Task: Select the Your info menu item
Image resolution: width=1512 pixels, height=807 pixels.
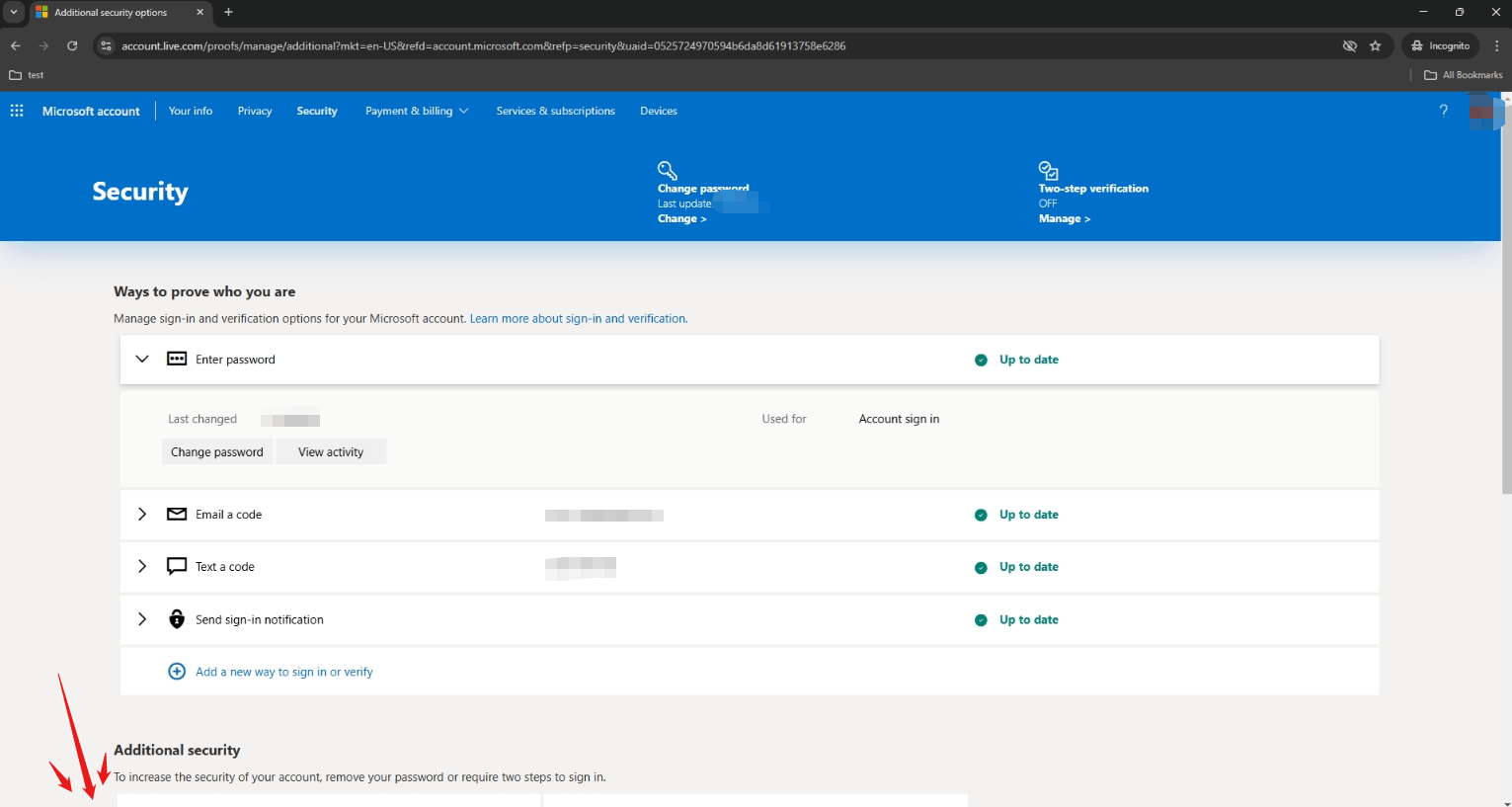Action: click(x=191, y=111)
